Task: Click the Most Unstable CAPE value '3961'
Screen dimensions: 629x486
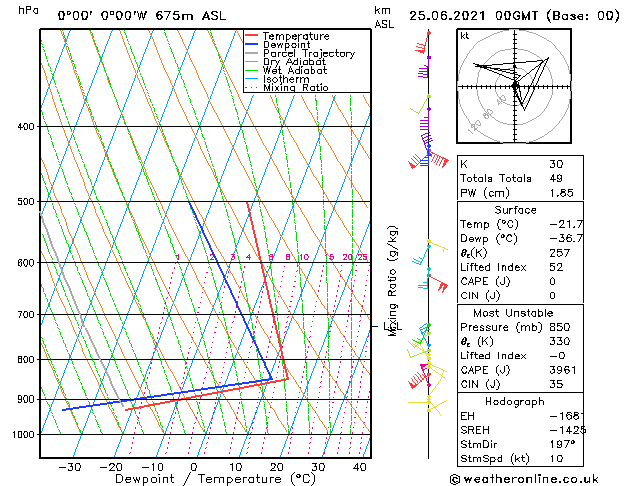Action: point(563,370)
